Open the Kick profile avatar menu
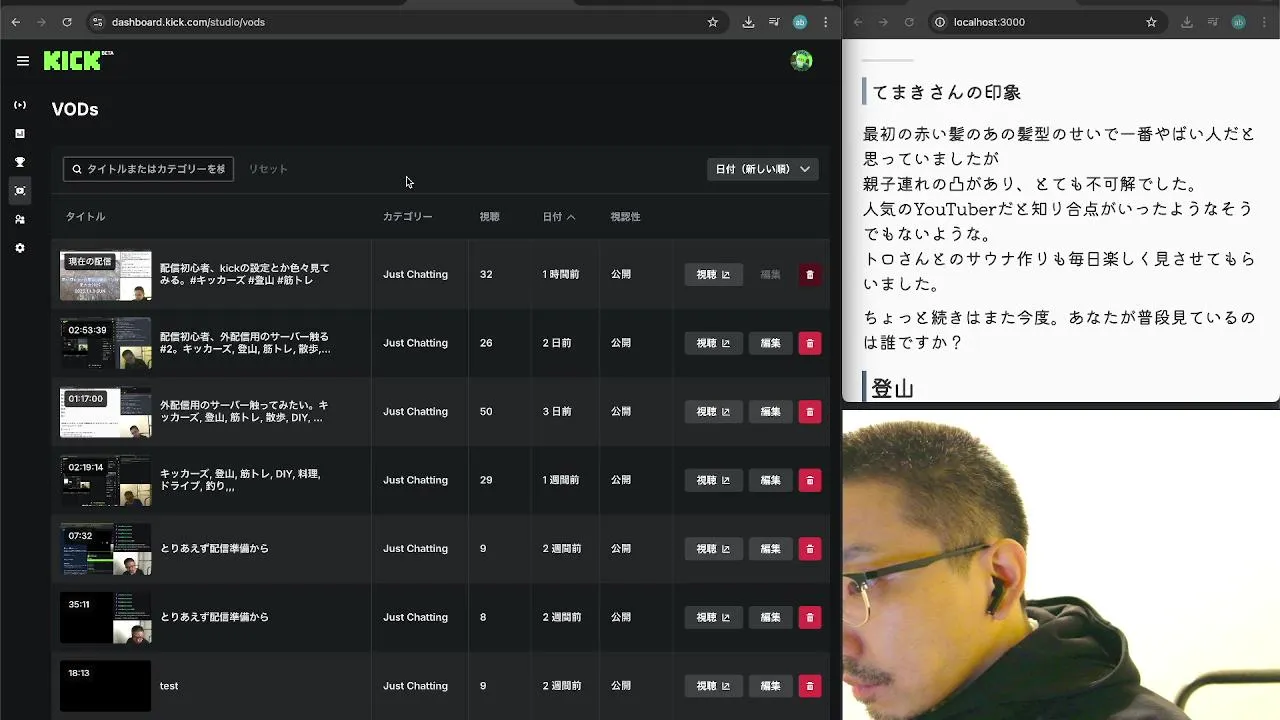 801,61
